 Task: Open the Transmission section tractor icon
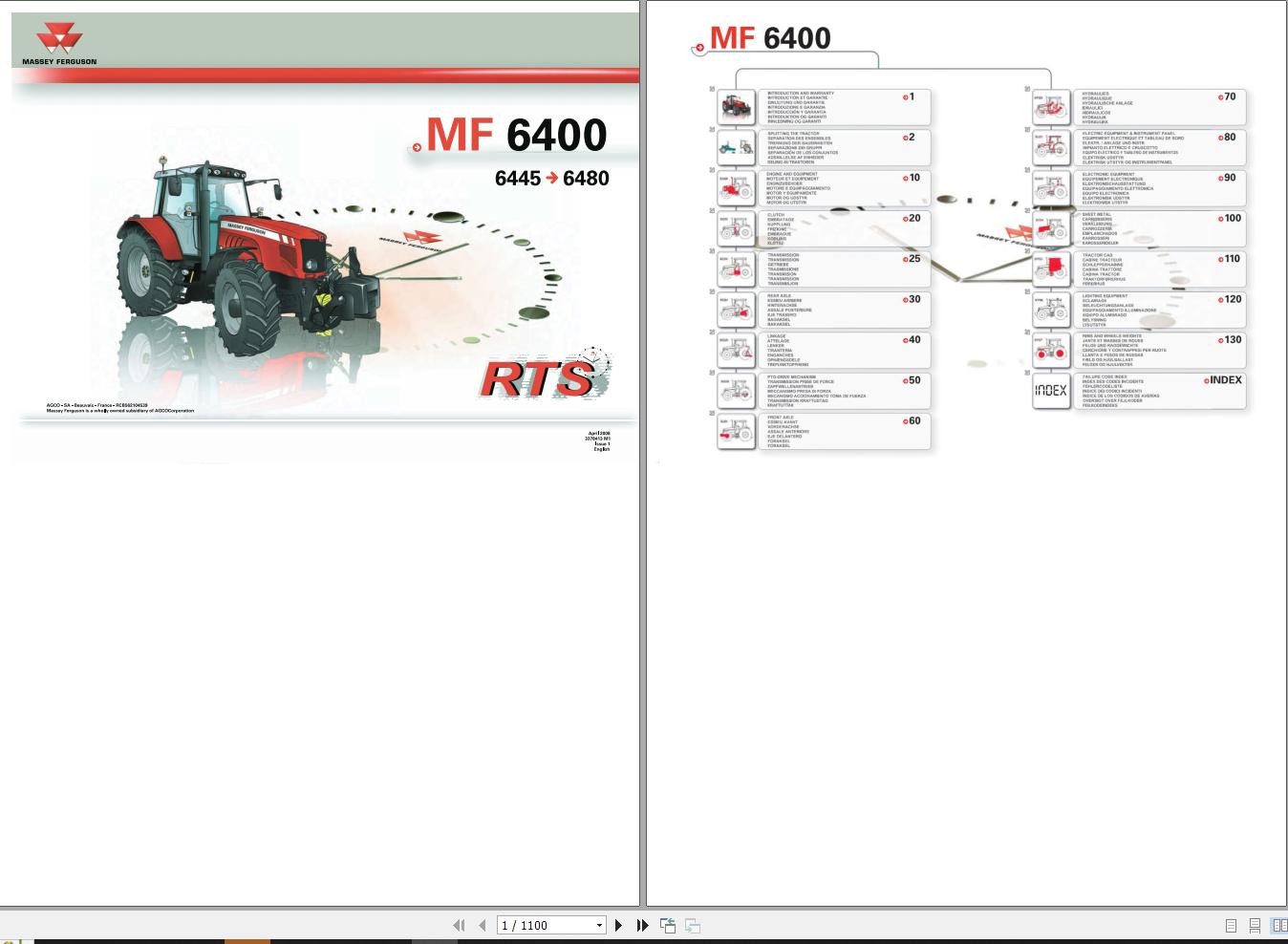click(736, 269)
